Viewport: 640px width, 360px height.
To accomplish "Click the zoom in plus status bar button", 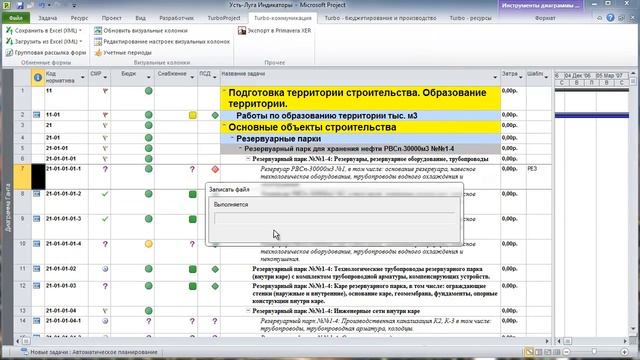I will click(624, 352).
